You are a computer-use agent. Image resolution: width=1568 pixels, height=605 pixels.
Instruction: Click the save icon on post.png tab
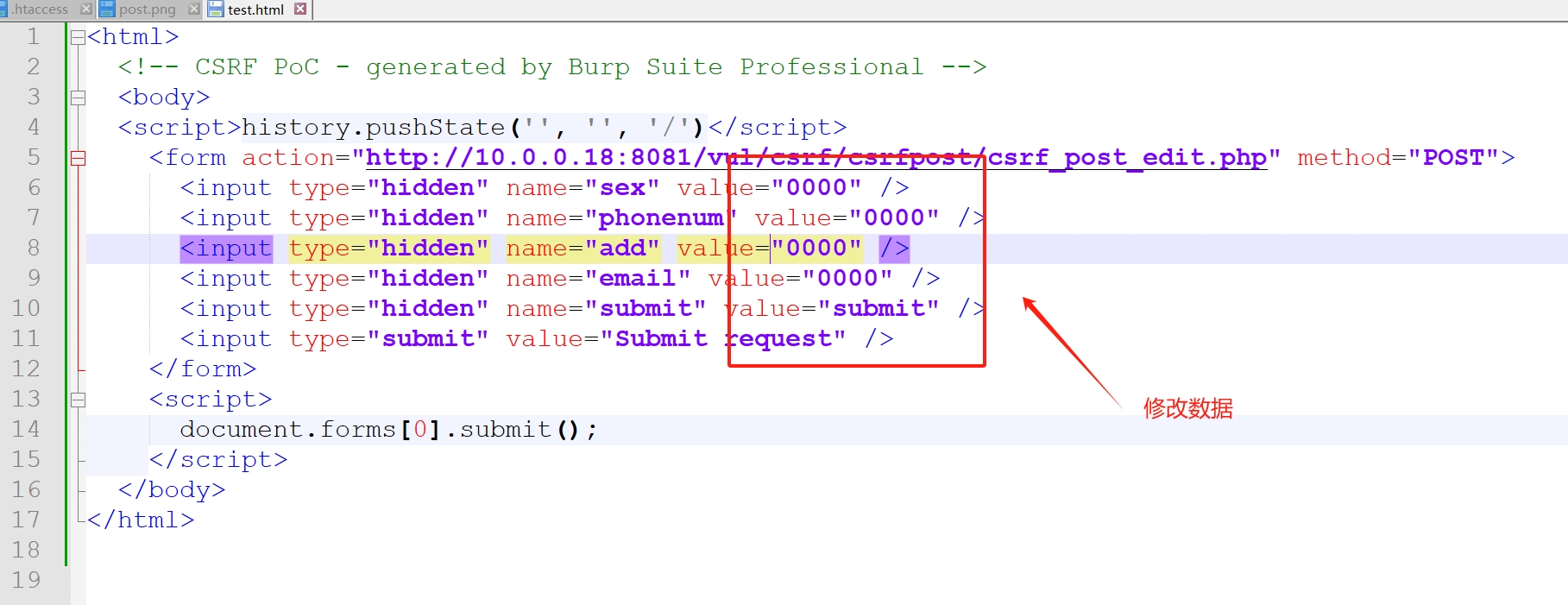[107, 9]
